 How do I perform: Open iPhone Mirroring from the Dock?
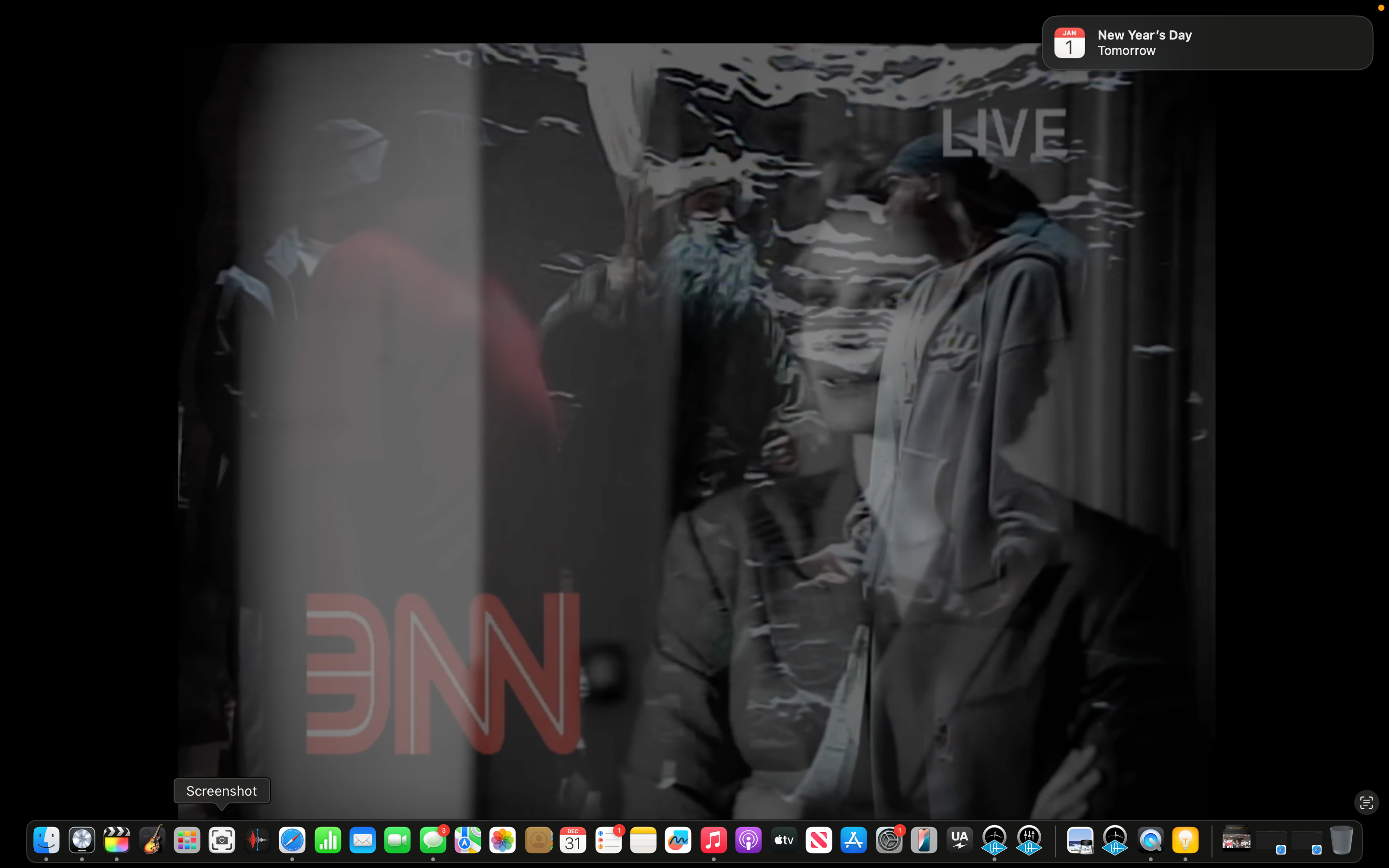click(x=924, y=841)
